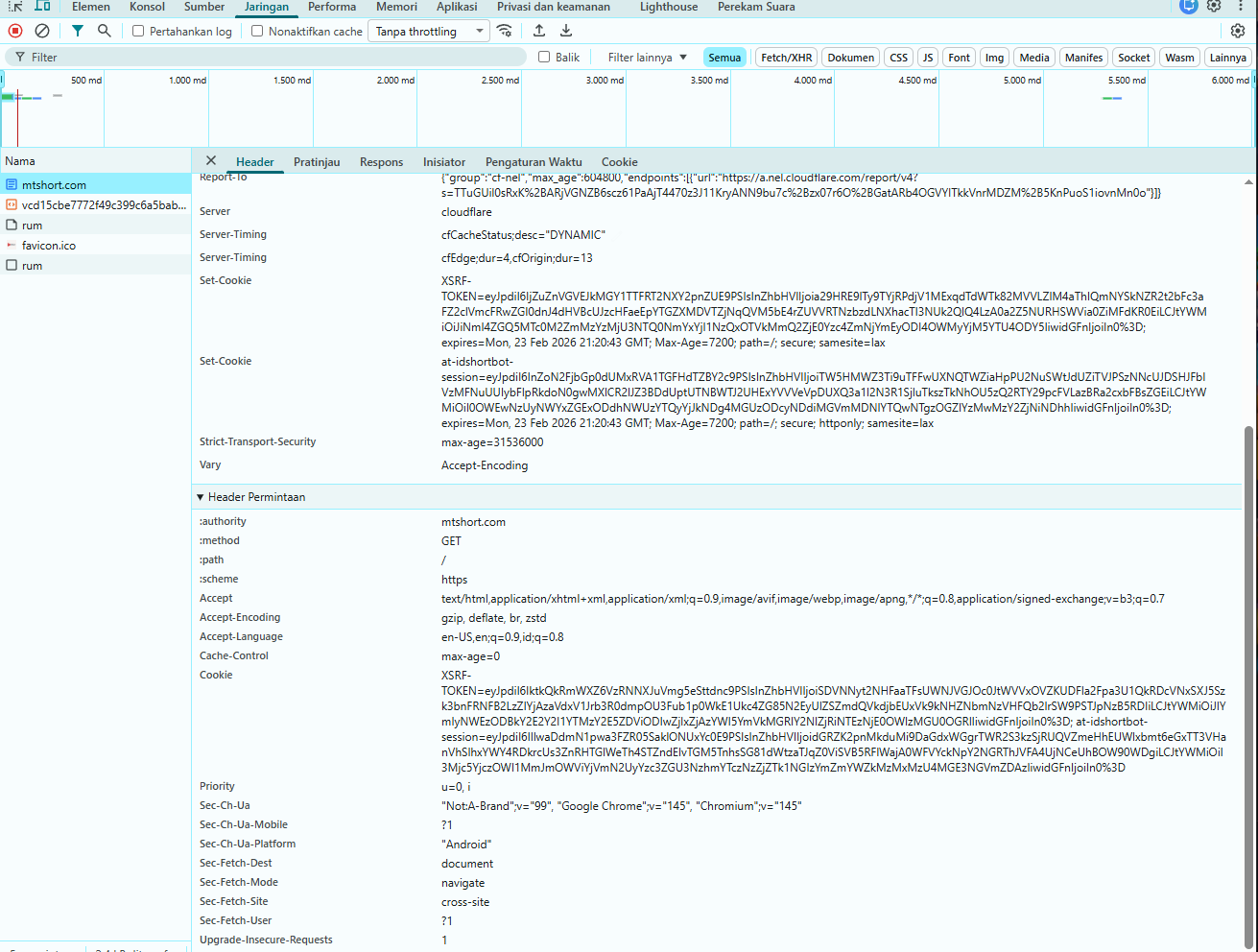Image resolution: width=1258 pixels, height=952 pixels.
Task: Filter requests by Img
Action: pyautogui.click(x=995, y=58)
